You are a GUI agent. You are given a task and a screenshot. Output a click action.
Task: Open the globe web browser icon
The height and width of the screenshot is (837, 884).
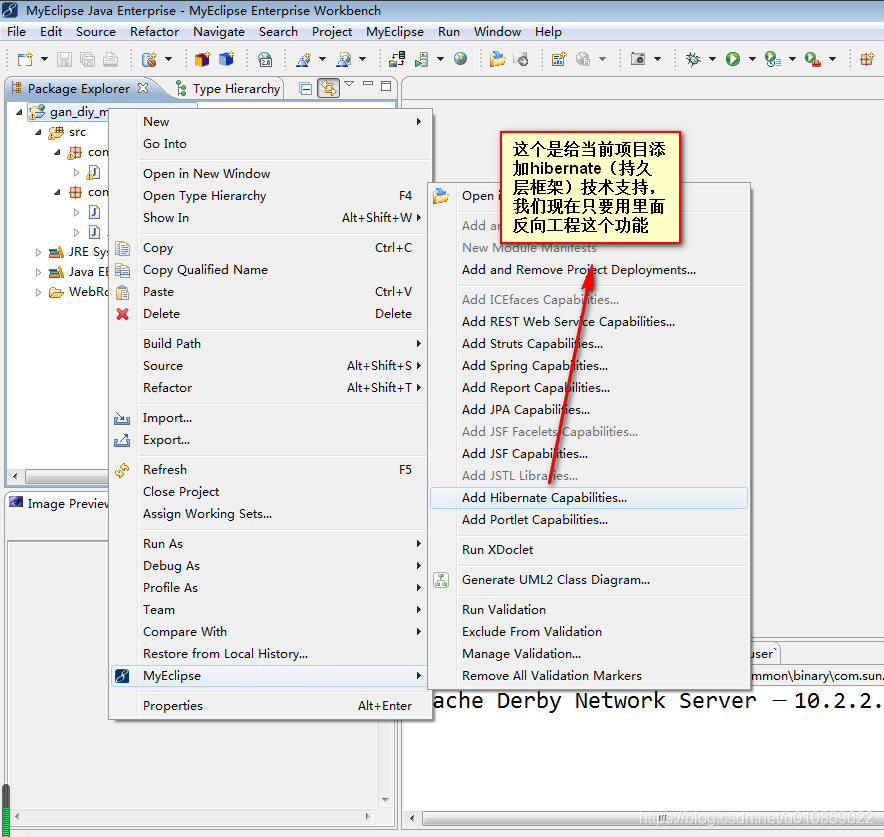tap(461, 59)
